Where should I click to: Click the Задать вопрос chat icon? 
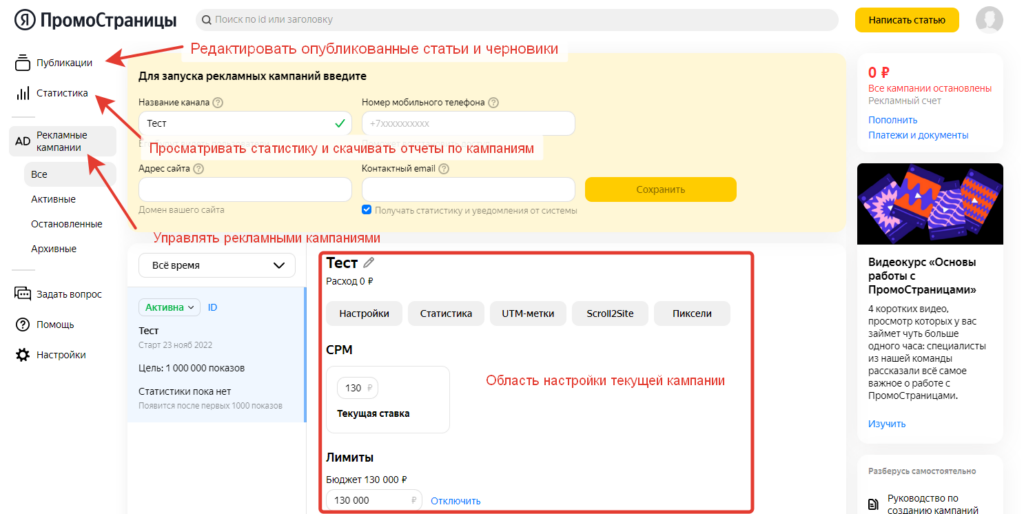(23, 294)
